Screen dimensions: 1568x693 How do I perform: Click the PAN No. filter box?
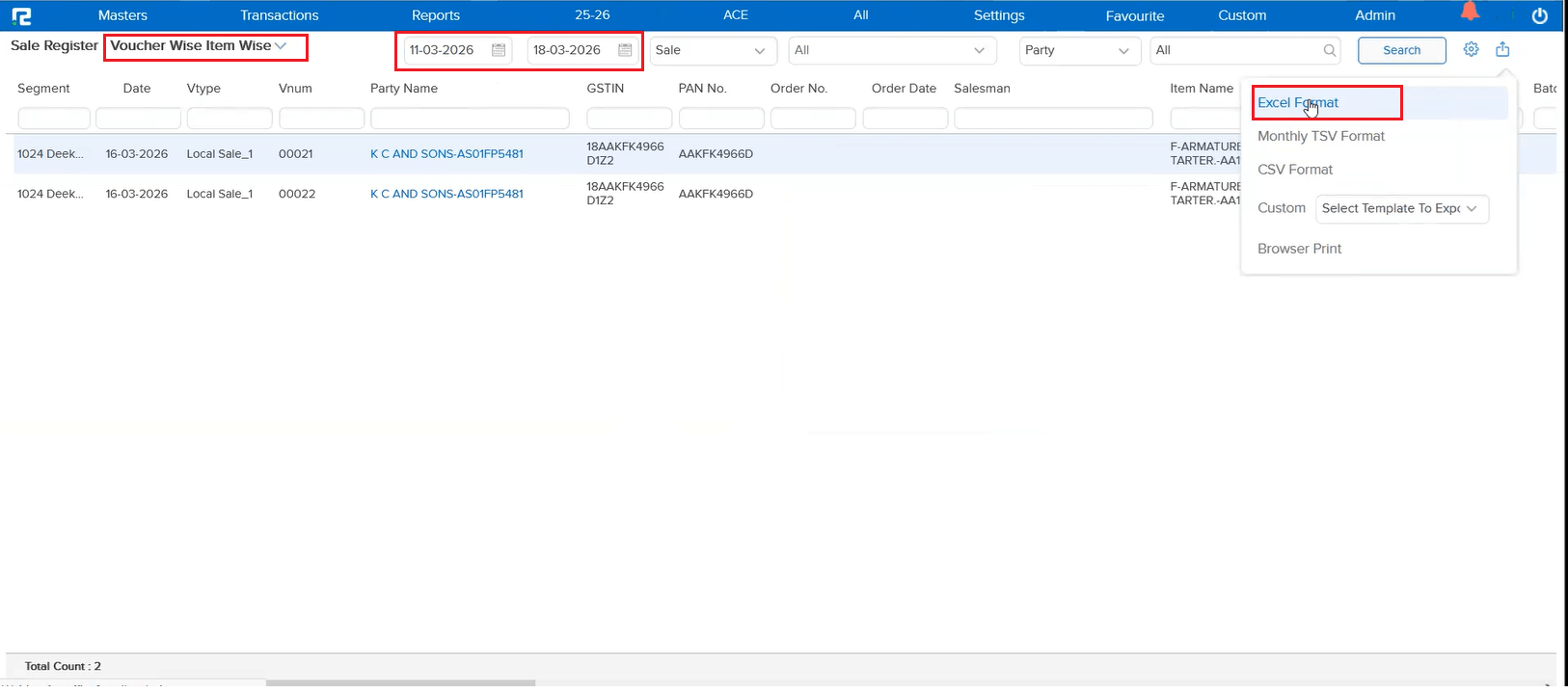(x=722, y=118)
